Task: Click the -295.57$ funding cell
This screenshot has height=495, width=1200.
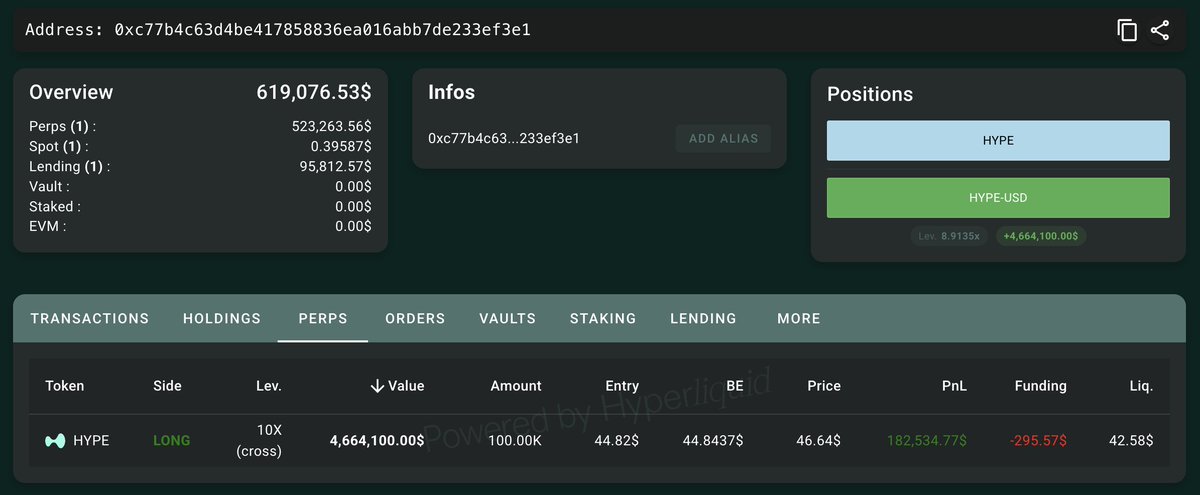Action: [x=1037, y=441]
